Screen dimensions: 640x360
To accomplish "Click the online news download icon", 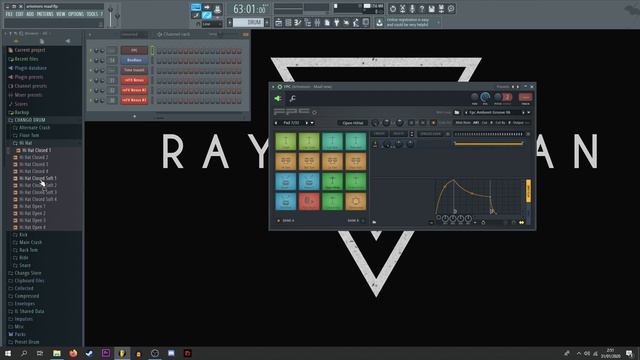I will 380,22.
